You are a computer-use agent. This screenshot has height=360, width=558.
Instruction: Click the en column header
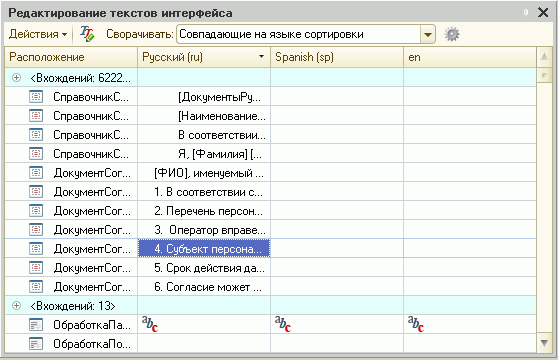click(470, 57)
